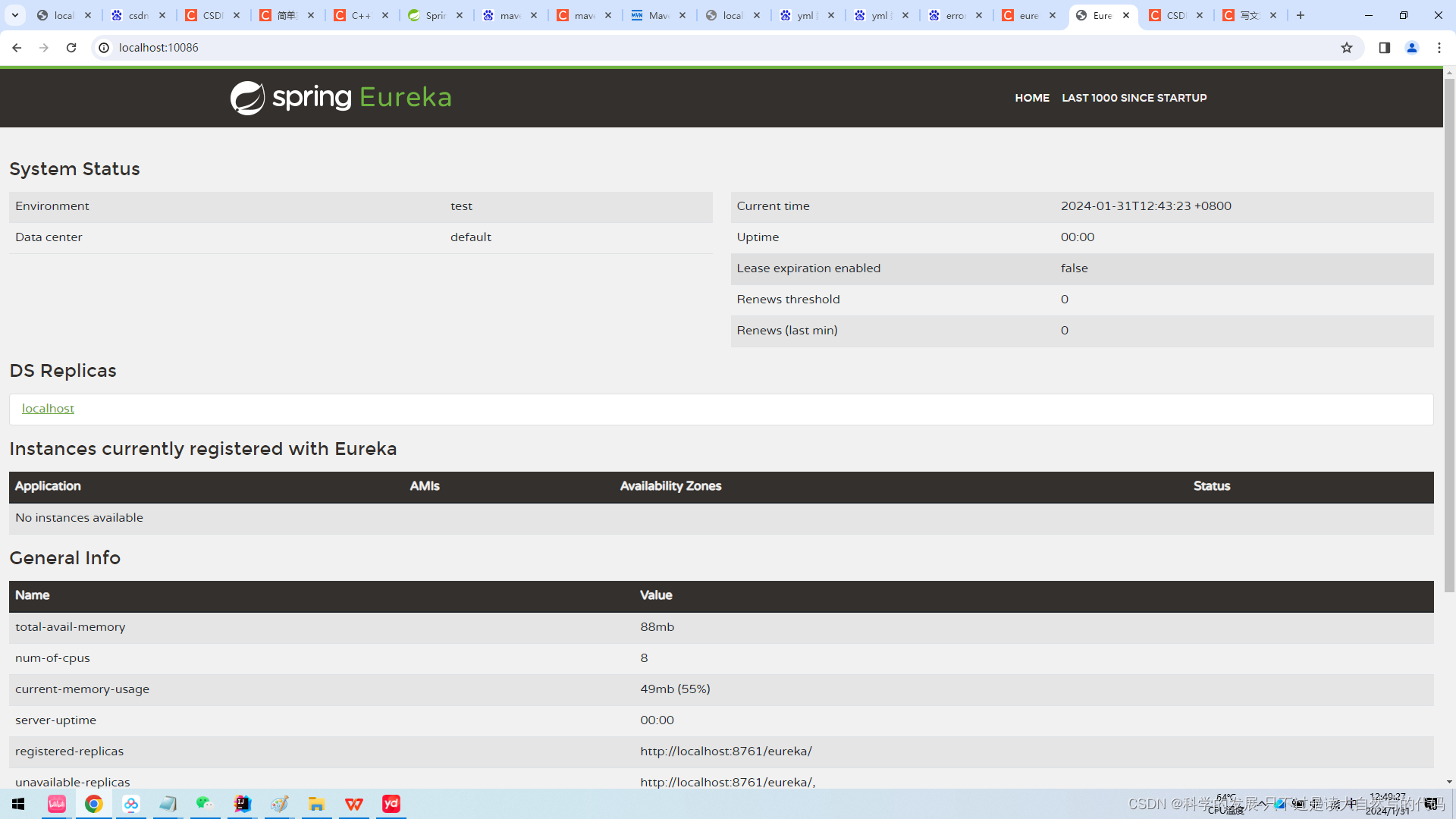Open File Explorer from the taskbar
This screenshot has width=1456, height=819.
[x=317, y=804]
